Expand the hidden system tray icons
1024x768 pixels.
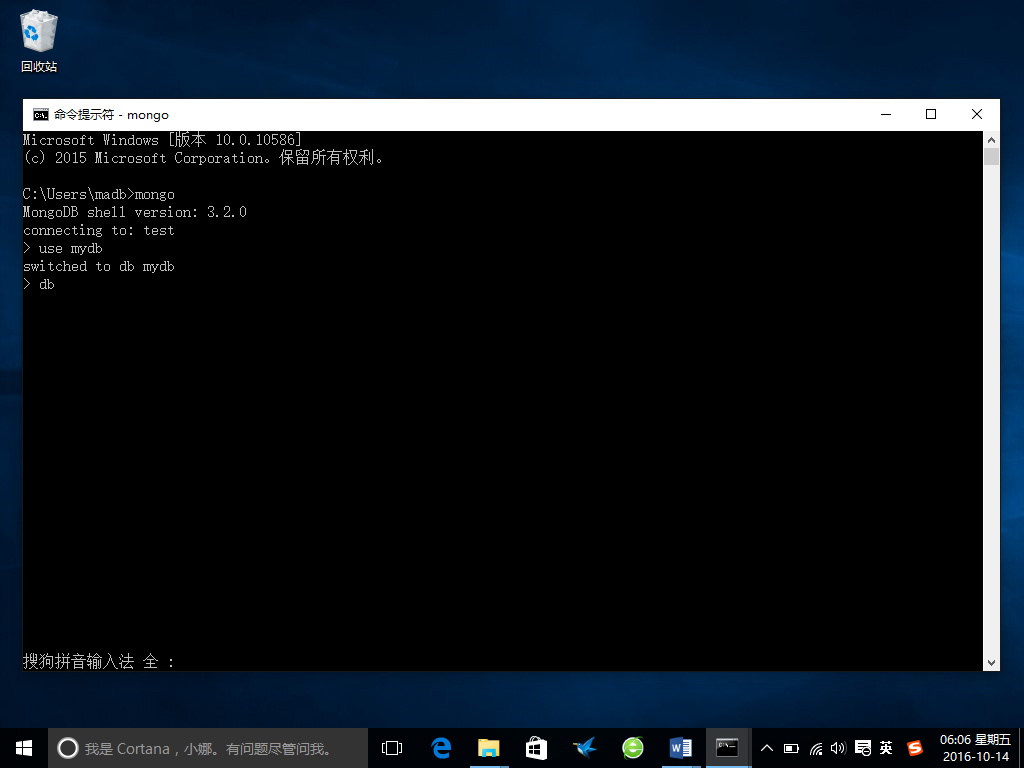tap(767, 748)
